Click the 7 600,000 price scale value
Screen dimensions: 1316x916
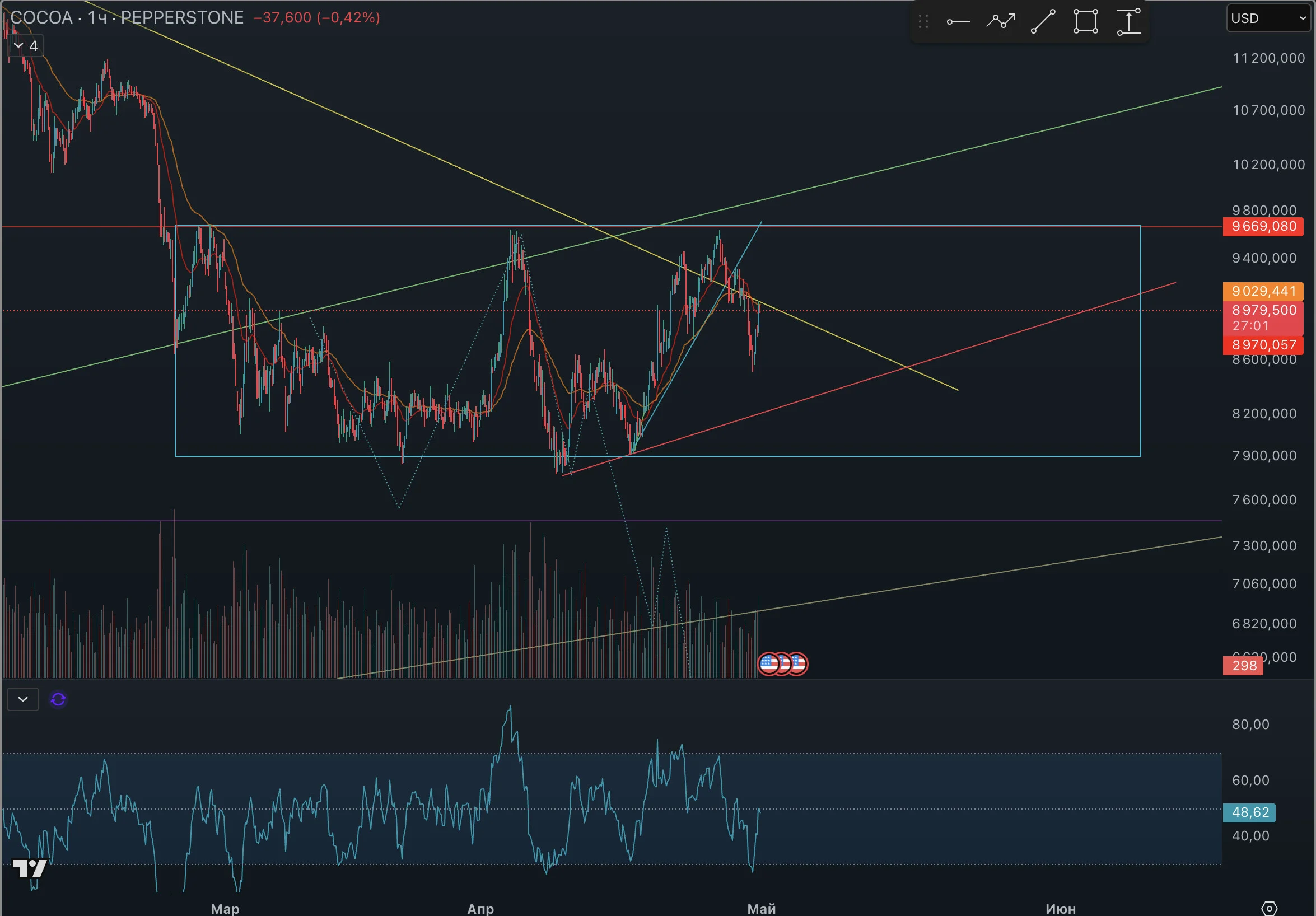click(x=1264, y=500)
